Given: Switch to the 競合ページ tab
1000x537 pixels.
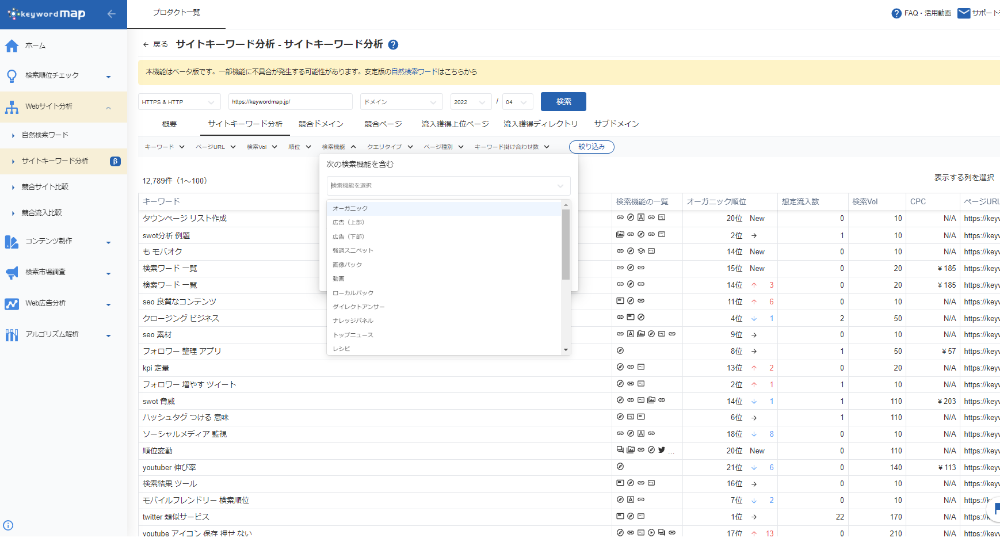Looking at the screenshot, I should click(383, 124).
